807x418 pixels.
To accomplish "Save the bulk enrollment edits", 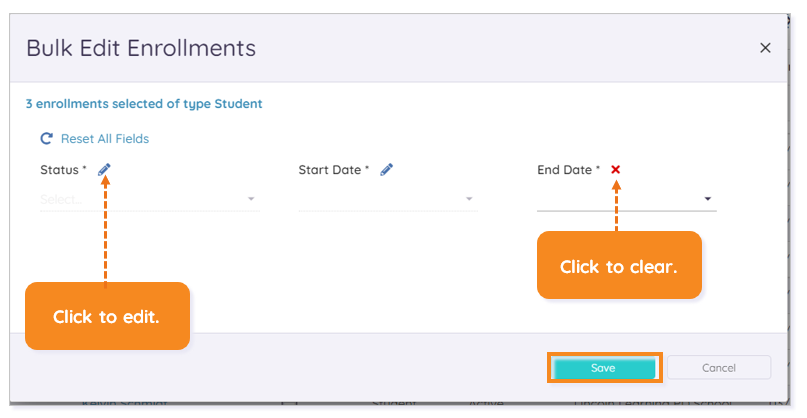I will [604, 368].
